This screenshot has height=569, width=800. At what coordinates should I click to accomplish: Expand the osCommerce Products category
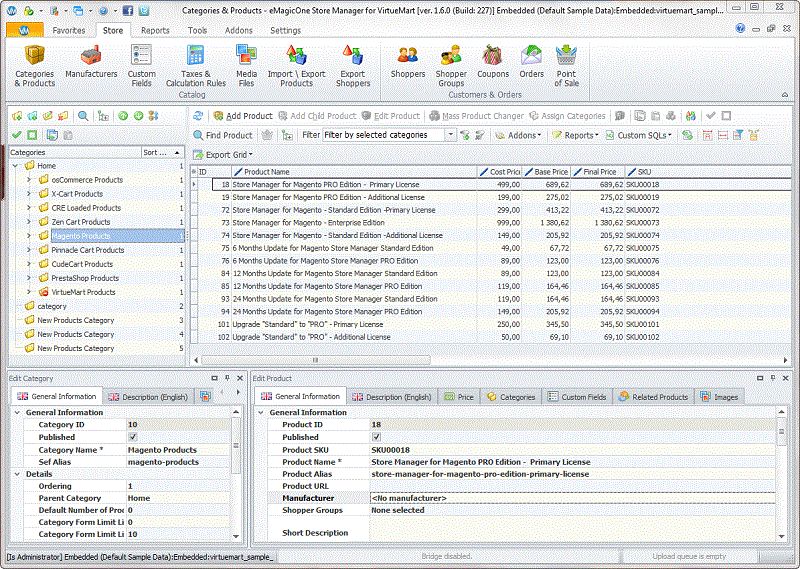[x=29, y=180]
